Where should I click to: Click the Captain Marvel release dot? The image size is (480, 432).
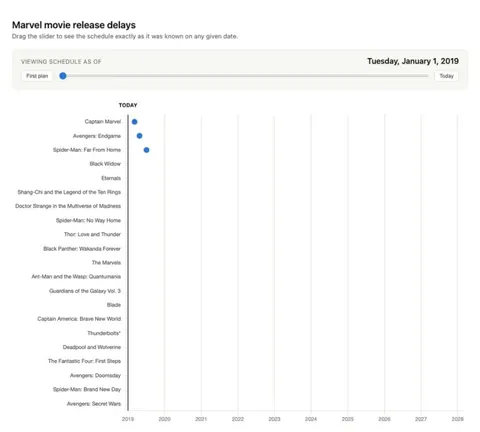coord(134,122)
